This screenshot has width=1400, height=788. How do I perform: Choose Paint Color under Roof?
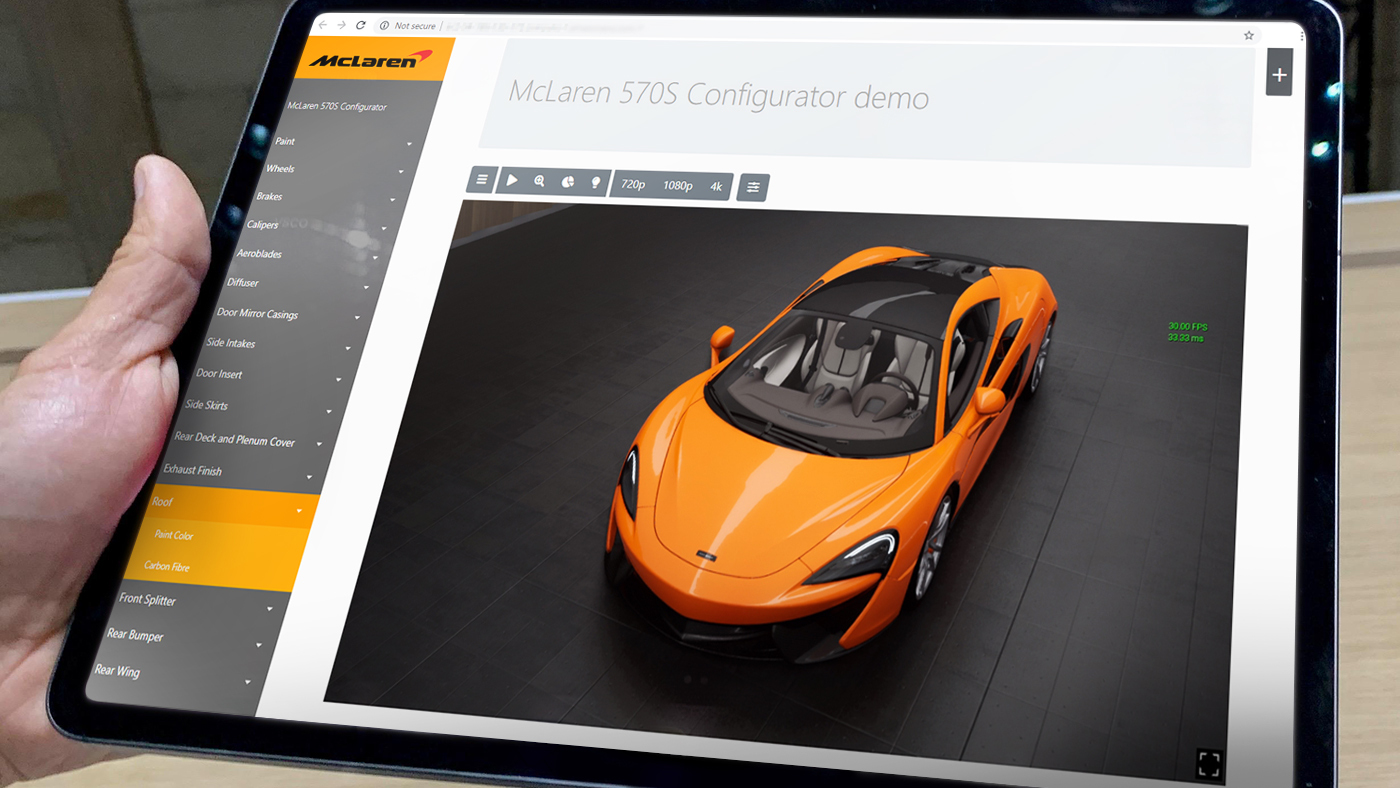coord(173,535)
